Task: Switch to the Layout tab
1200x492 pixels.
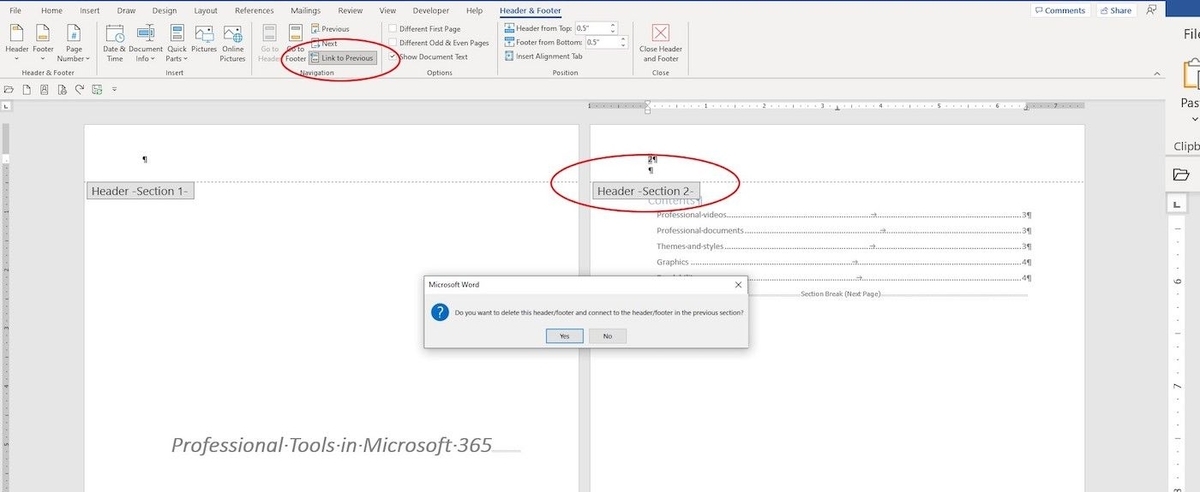Action: pyautogui.click(x=206, y=10)
